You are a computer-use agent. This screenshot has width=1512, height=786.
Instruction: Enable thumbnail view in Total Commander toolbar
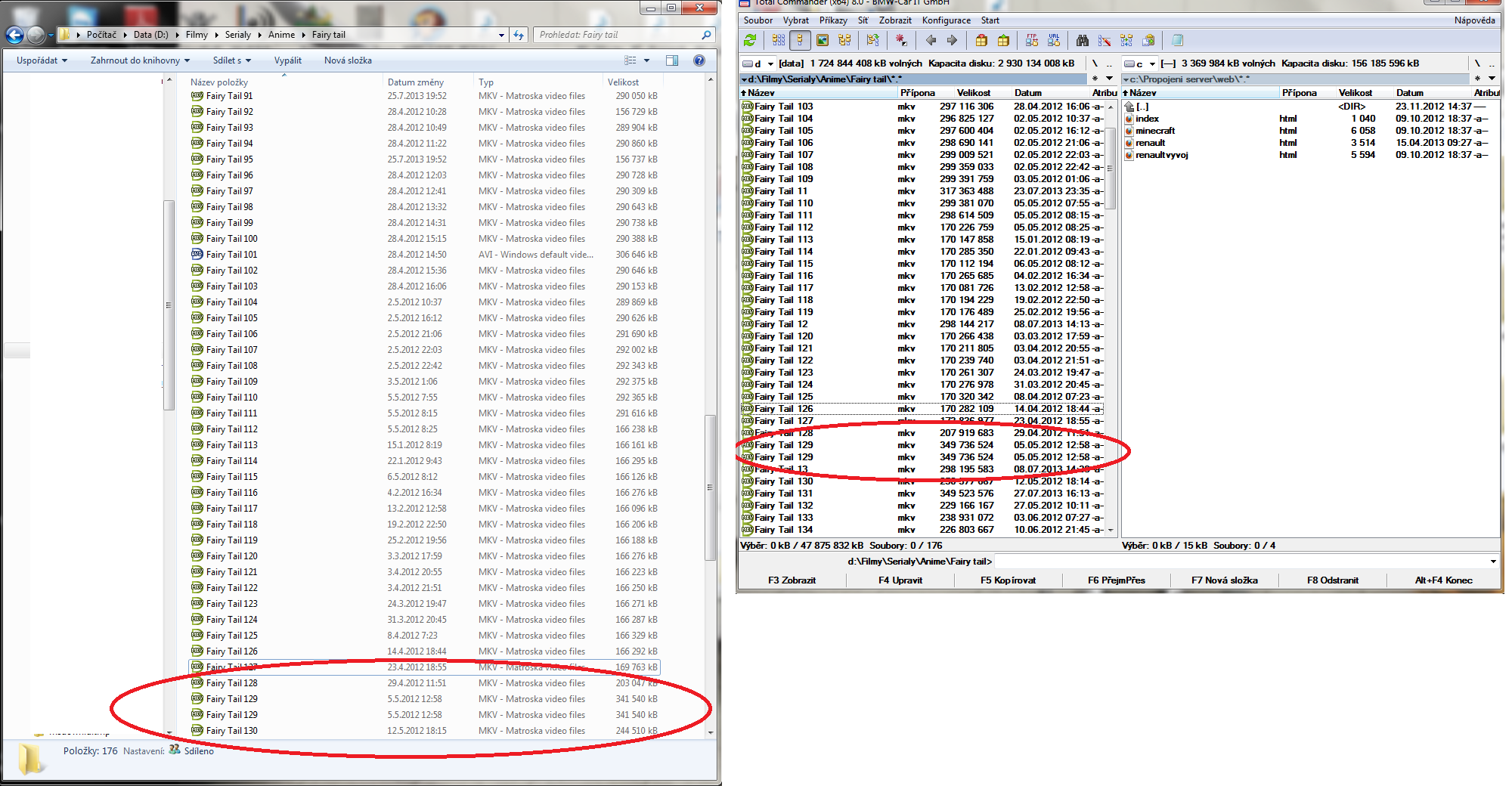[823, 41]
